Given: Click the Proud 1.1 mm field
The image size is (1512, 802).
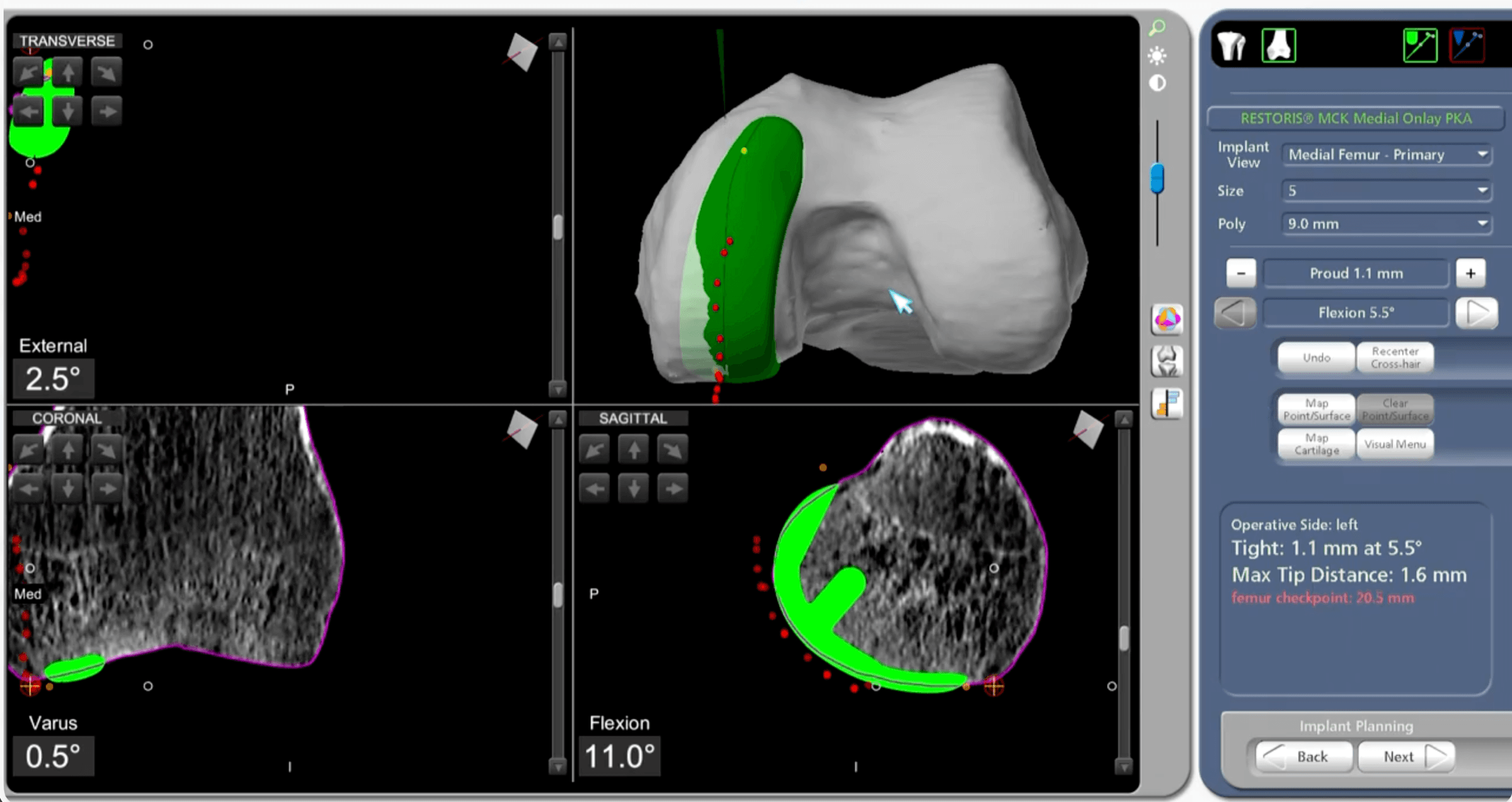Looking at the screenshot, I should pyautogui.click(x=1356, y=273).
